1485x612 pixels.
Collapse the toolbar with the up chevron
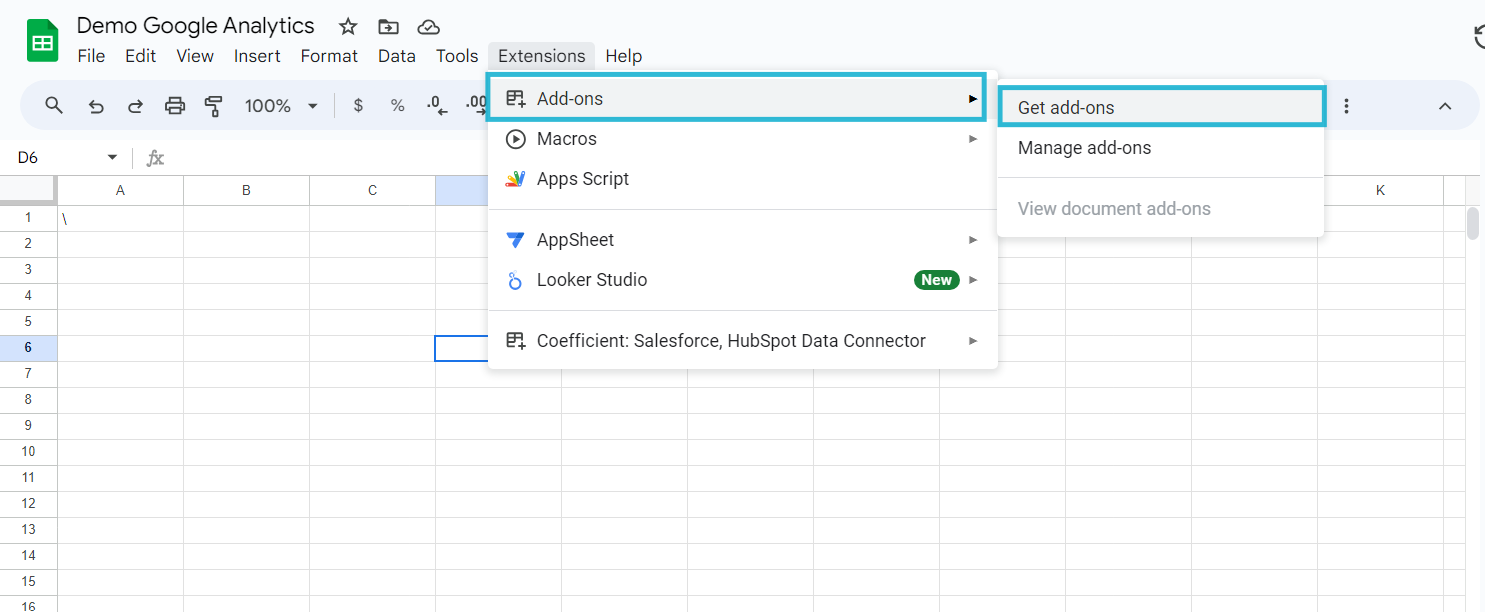tap(1444, 105)
